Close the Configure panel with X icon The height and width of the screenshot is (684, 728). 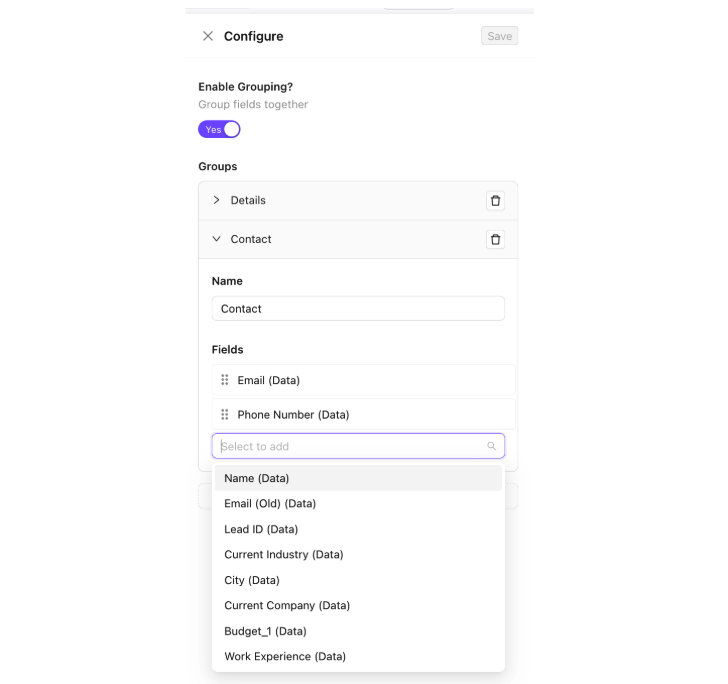click(208, 36)
